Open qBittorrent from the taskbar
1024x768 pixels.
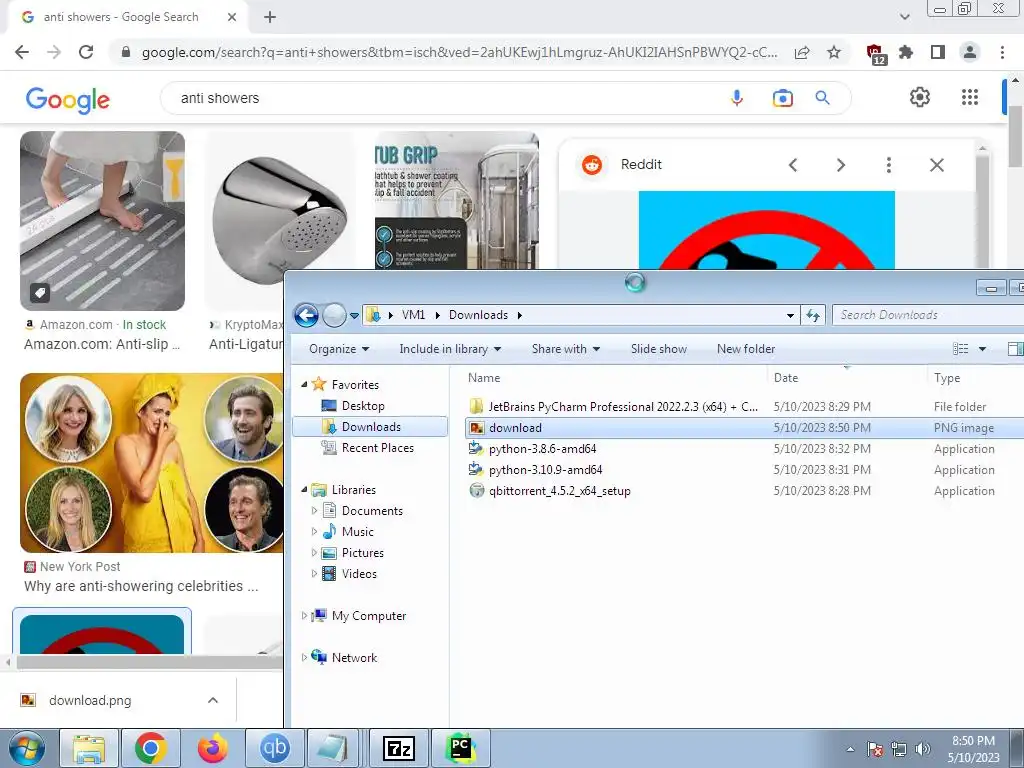coord(274,748)
